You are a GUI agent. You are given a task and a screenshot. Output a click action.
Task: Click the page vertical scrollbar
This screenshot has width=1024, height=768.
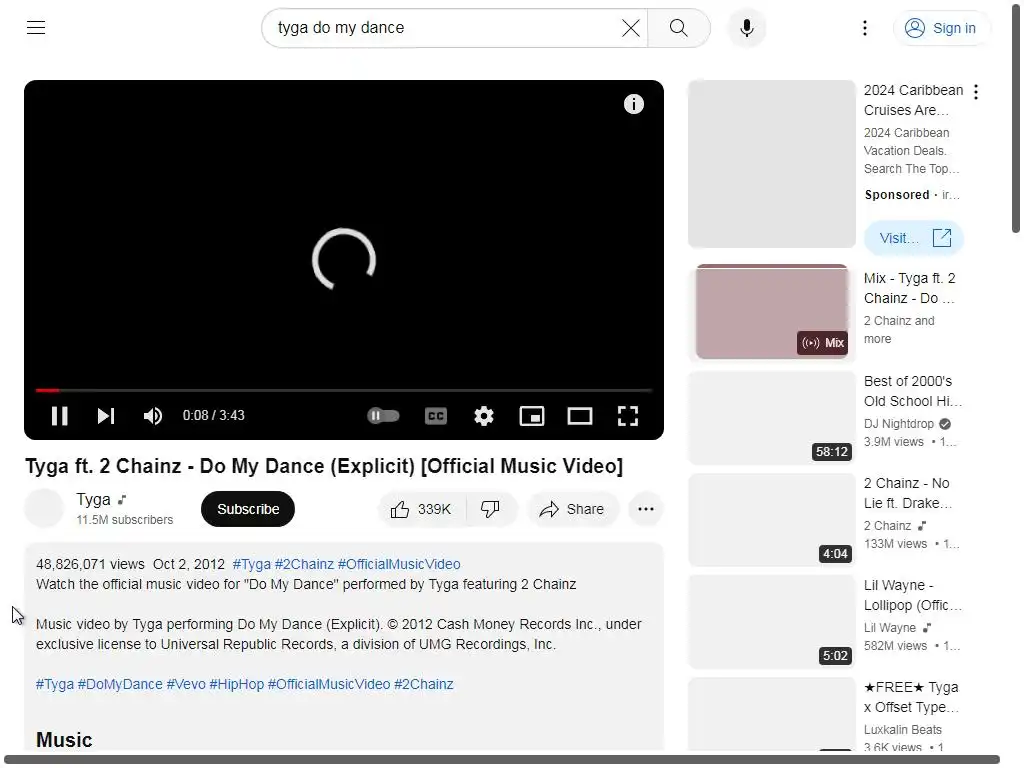pyautogui.click(x=1016, y=118)
